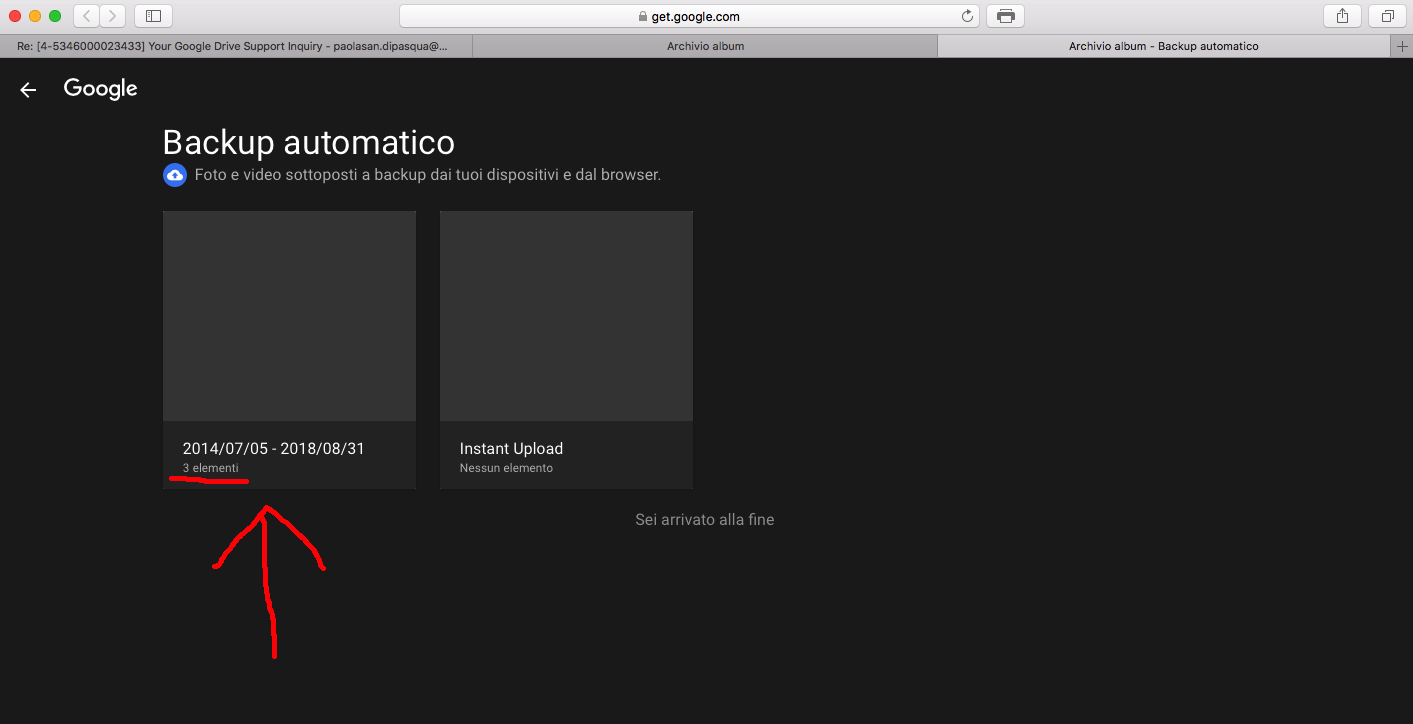The image size is (1413, 724).
Task: Switch to the Archivio album tab
Action: point(705,46)
